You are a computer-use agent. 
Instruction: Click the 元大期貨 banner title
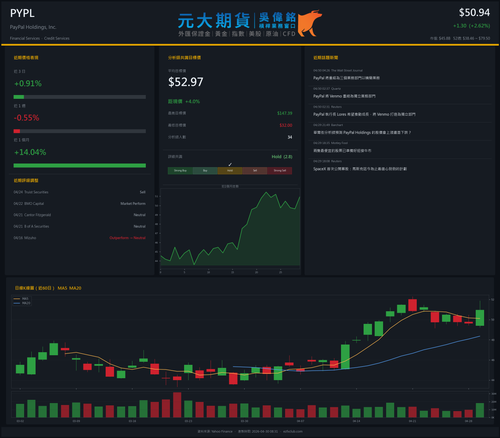214,20
